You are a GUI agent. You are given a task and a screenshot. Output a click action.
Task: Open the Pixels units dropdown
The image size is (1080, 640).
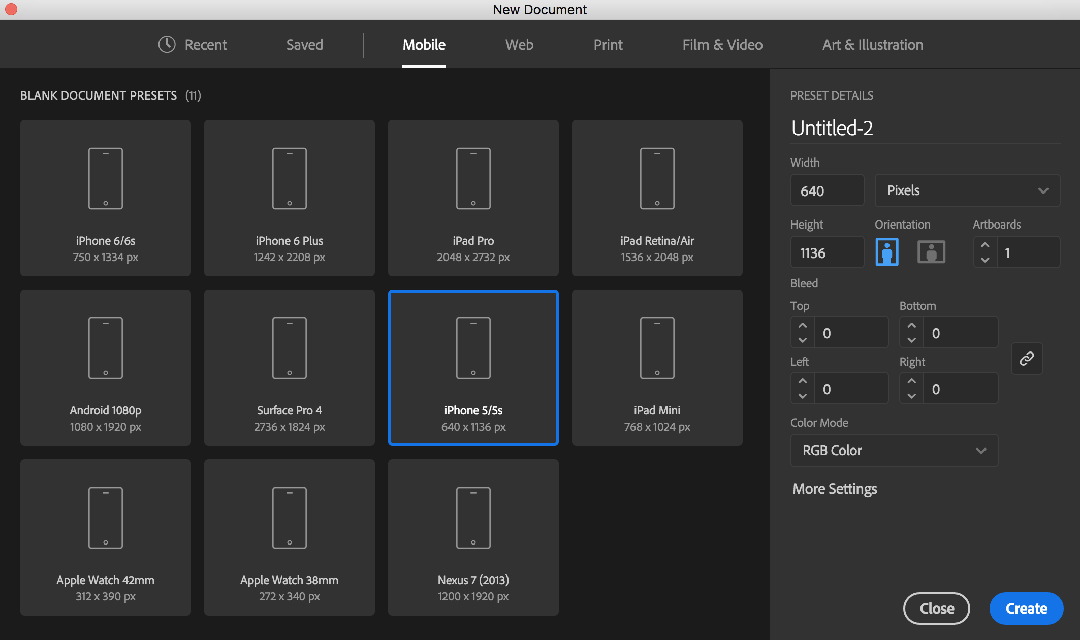(967, 190)
